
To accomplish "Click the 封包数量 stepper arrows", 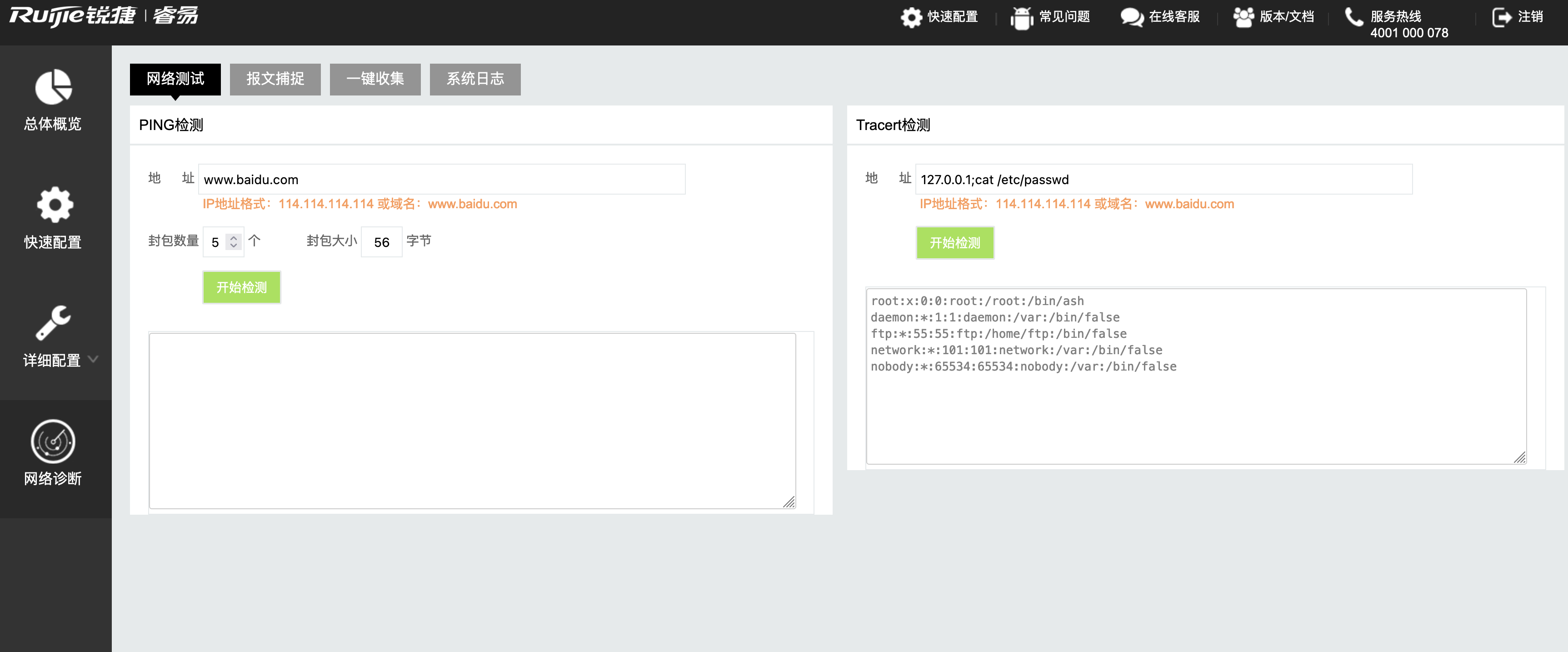I will tap(233, 242).
